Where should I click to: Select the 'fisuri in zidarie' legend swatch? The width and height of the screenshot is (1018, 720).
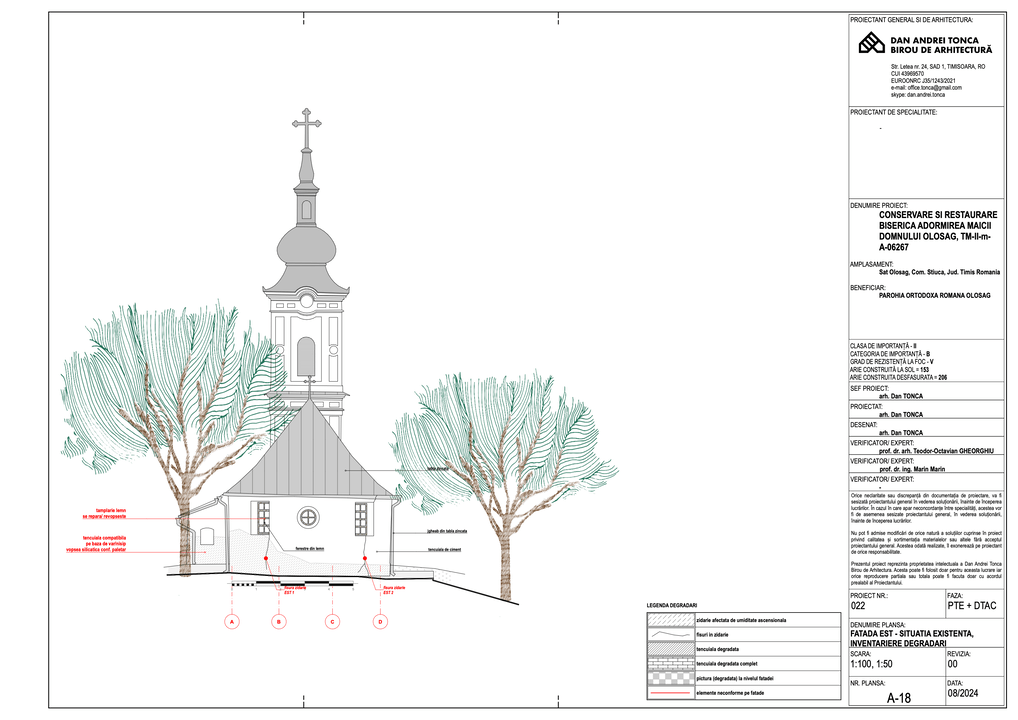pyautogui.click(x=669, y=635)
